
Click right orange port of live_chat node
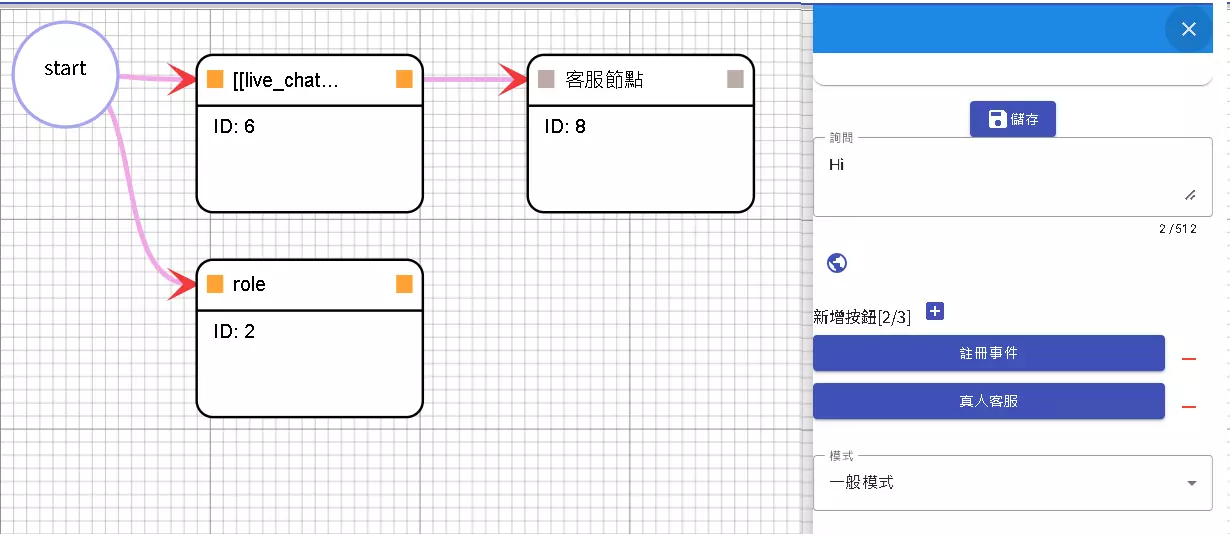click(x=404, y=80)
